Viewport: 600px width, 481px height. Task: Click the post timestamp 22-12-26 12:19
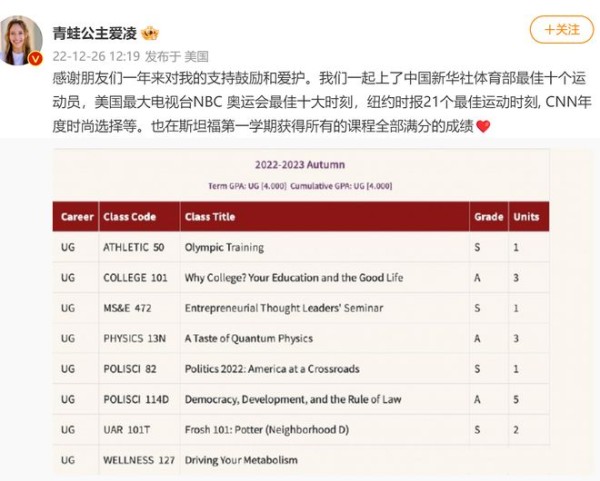(x=96, y=57)
